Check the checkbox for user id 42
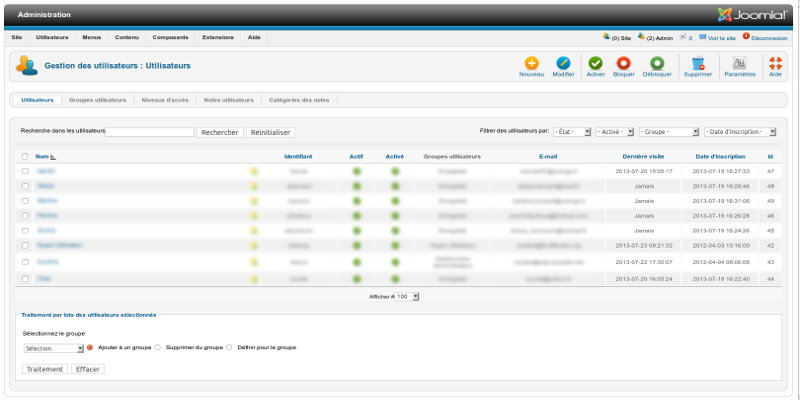Screen dimensions: 800x400 coord(25,245)
